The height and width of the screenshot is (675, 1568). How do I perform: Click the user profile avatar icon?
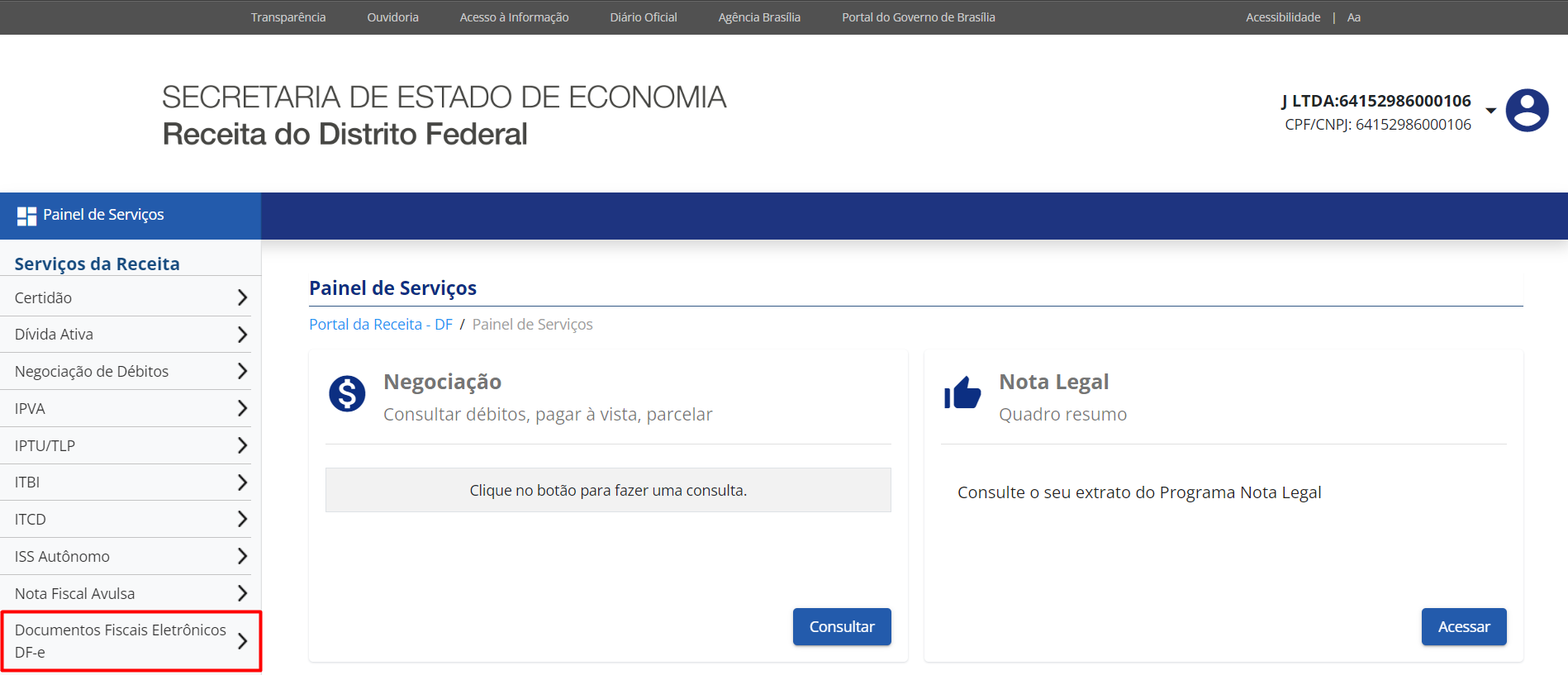(x=1526, y=111)
